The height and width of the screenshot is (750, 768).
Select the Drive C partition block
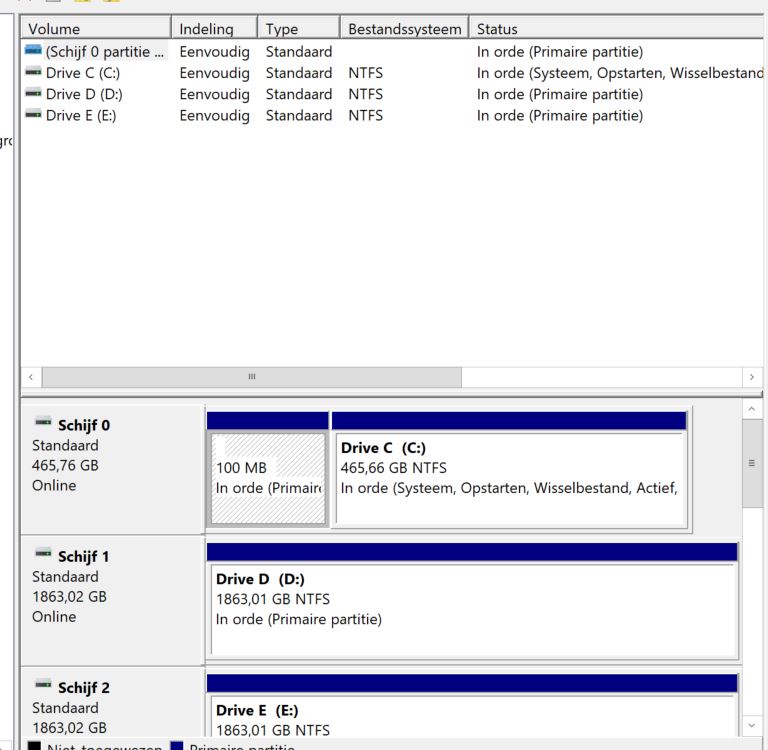click(509, 478)
